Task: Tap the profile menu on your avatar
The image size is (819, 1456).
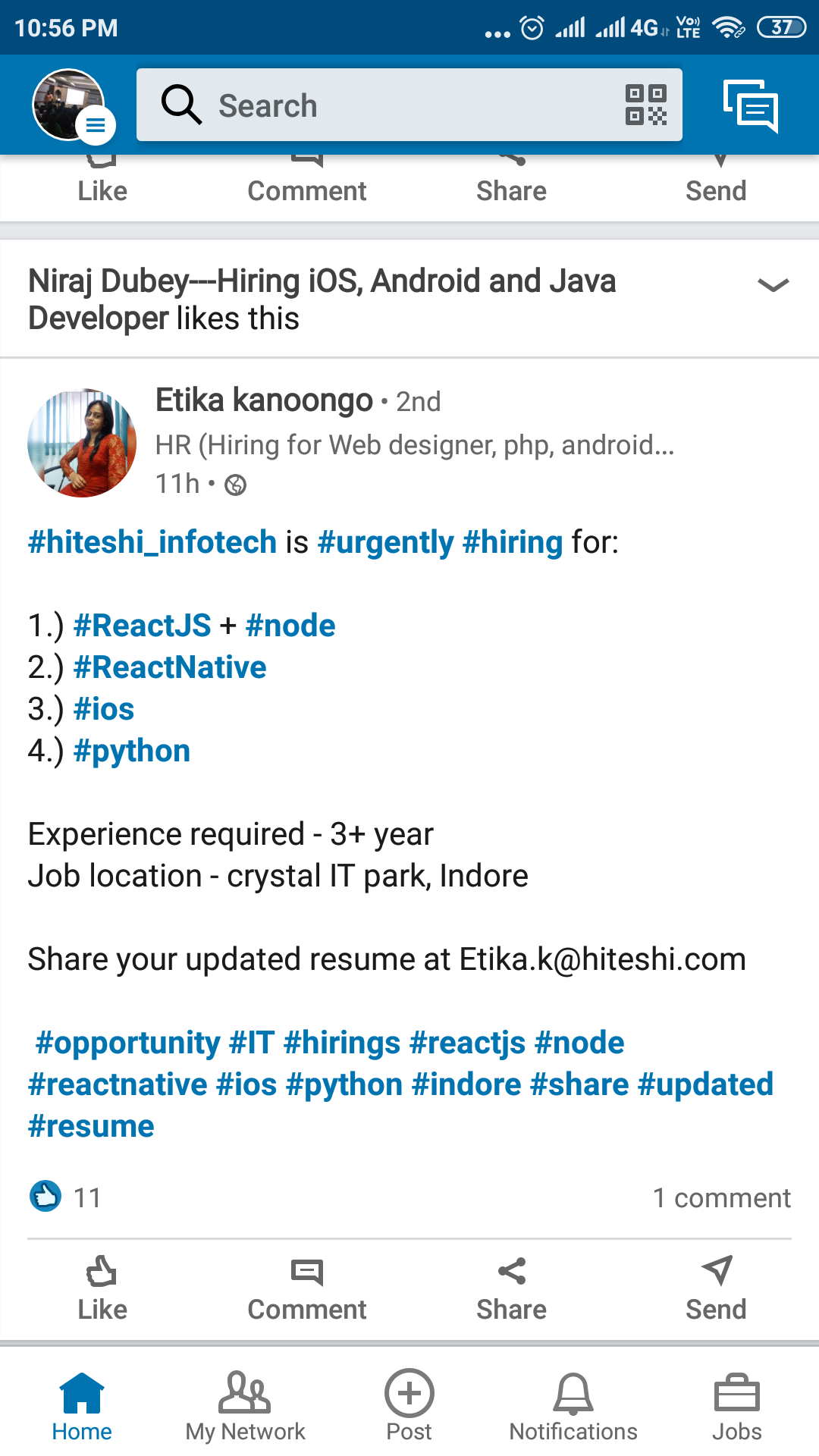Action: (x=68, y=105)
